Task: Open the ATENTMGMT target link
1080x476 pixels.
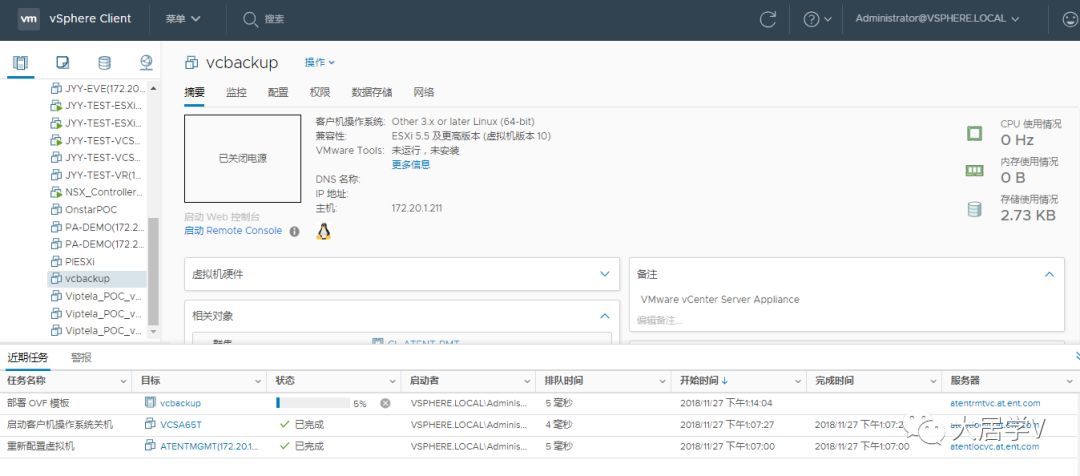Action: click(209, 446)
